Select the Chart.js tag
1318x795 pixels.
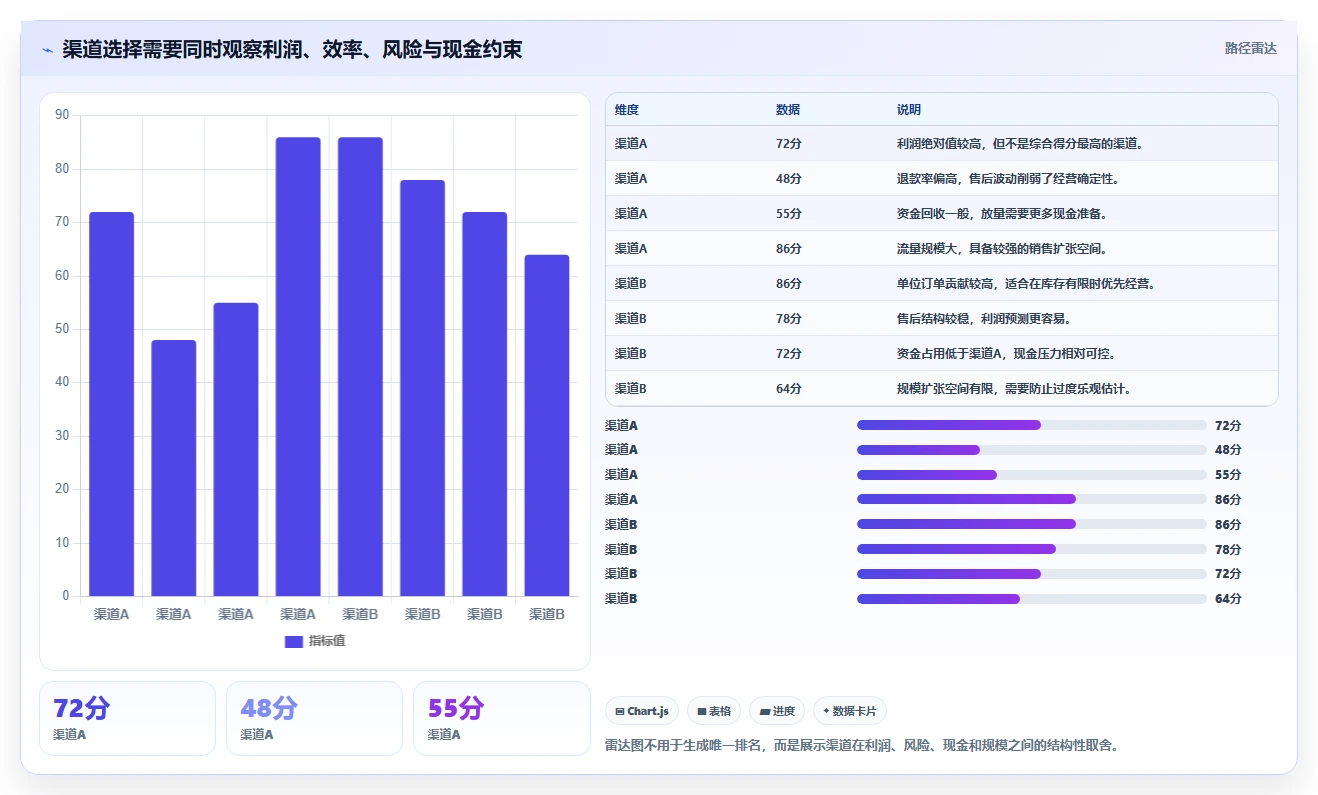pyautogui.click(x=642, y=711)
